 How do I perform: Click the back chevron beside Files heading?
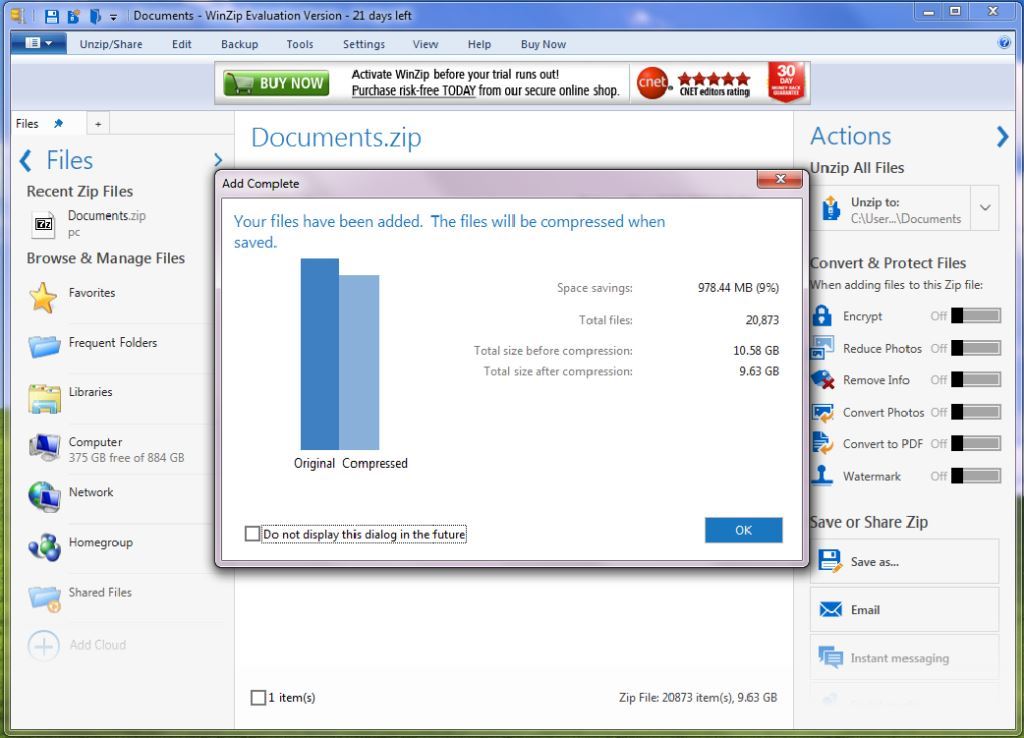25,161
